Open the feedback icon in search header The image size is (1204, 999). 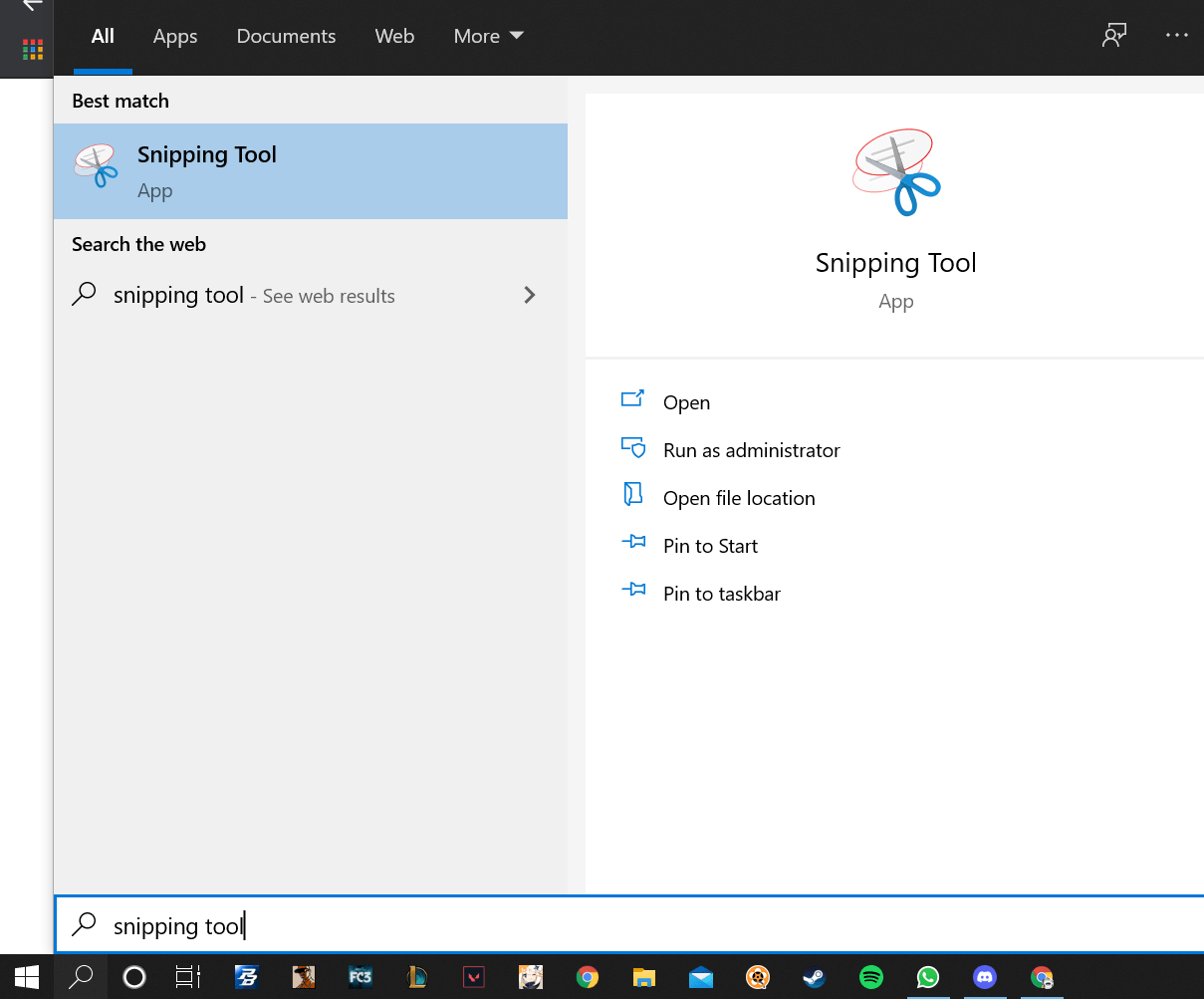[1114, 36]
